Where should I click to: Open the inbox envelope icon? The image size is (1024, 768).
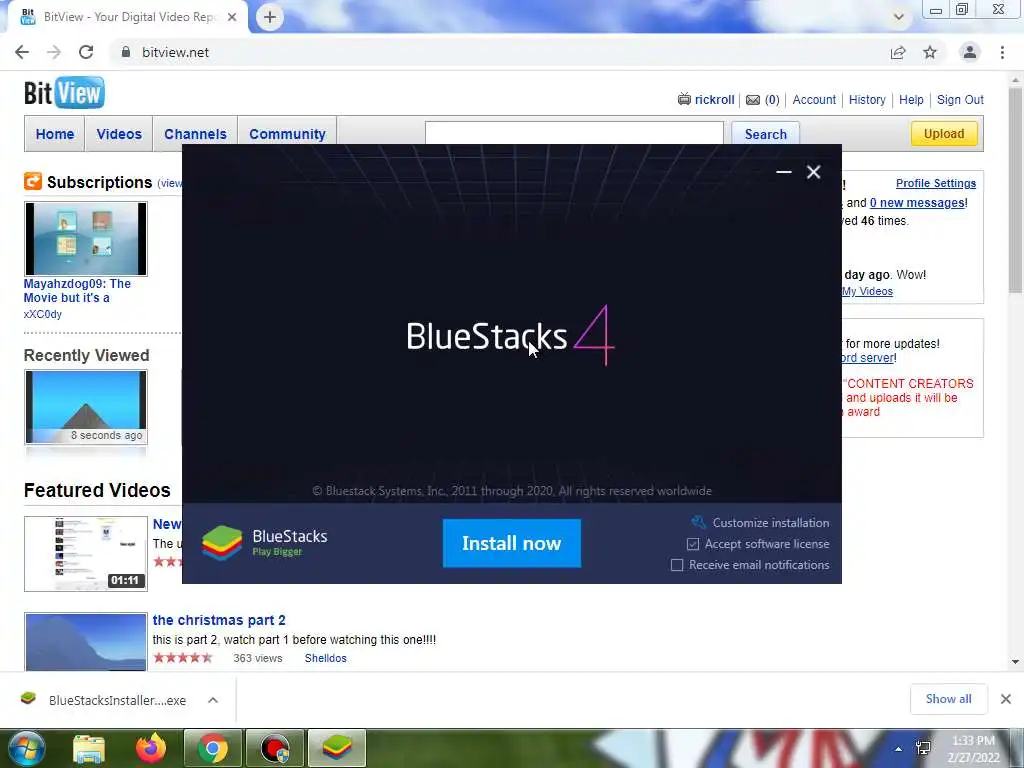click(753, 100)
